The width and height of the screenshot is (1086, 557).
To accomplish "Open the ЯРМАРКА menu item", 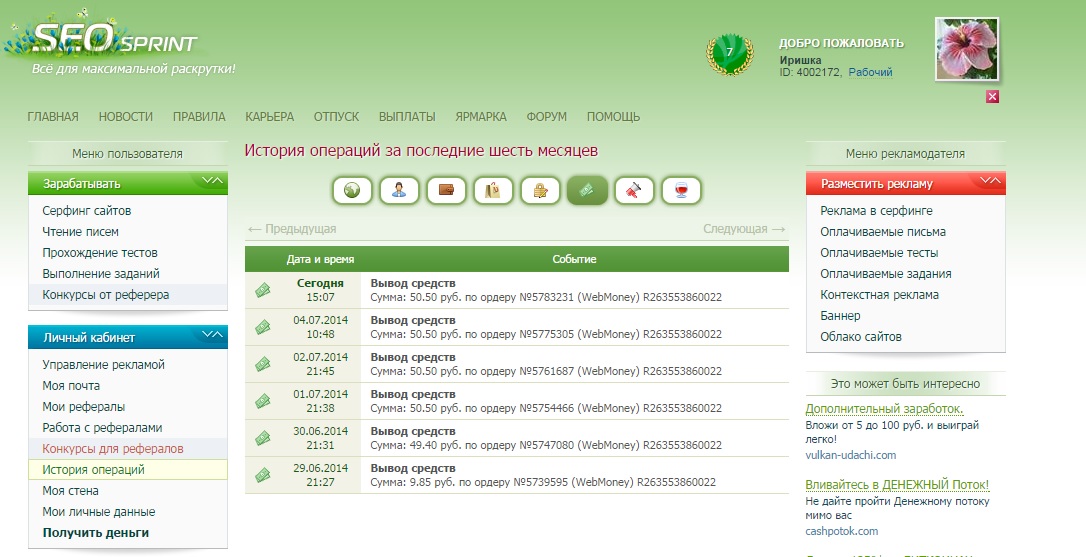I will click(481, 116).
